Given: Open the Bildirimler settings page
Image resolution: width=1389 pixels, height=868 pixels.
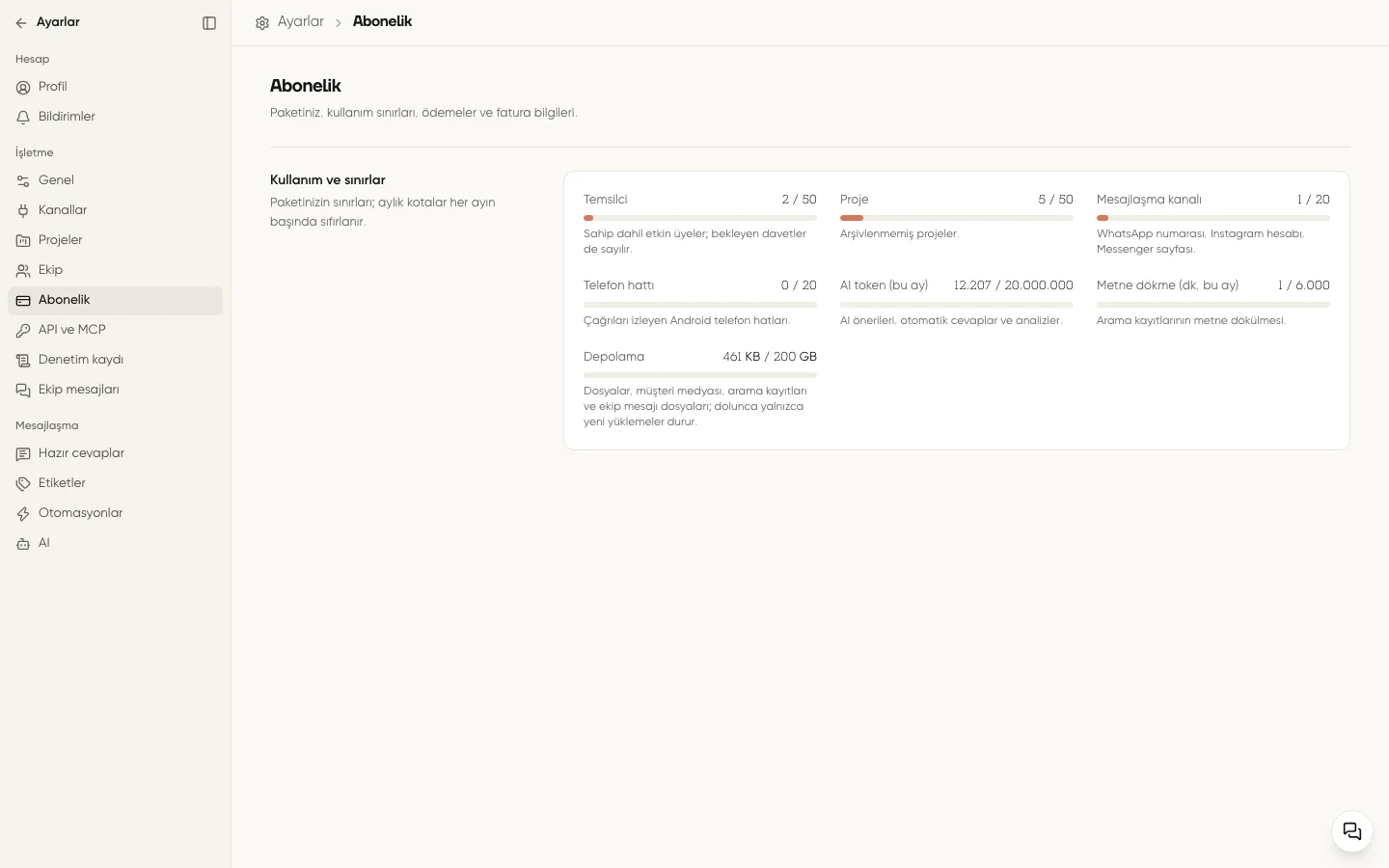Looking at the screenshot, I should click(x=115, y=117).
